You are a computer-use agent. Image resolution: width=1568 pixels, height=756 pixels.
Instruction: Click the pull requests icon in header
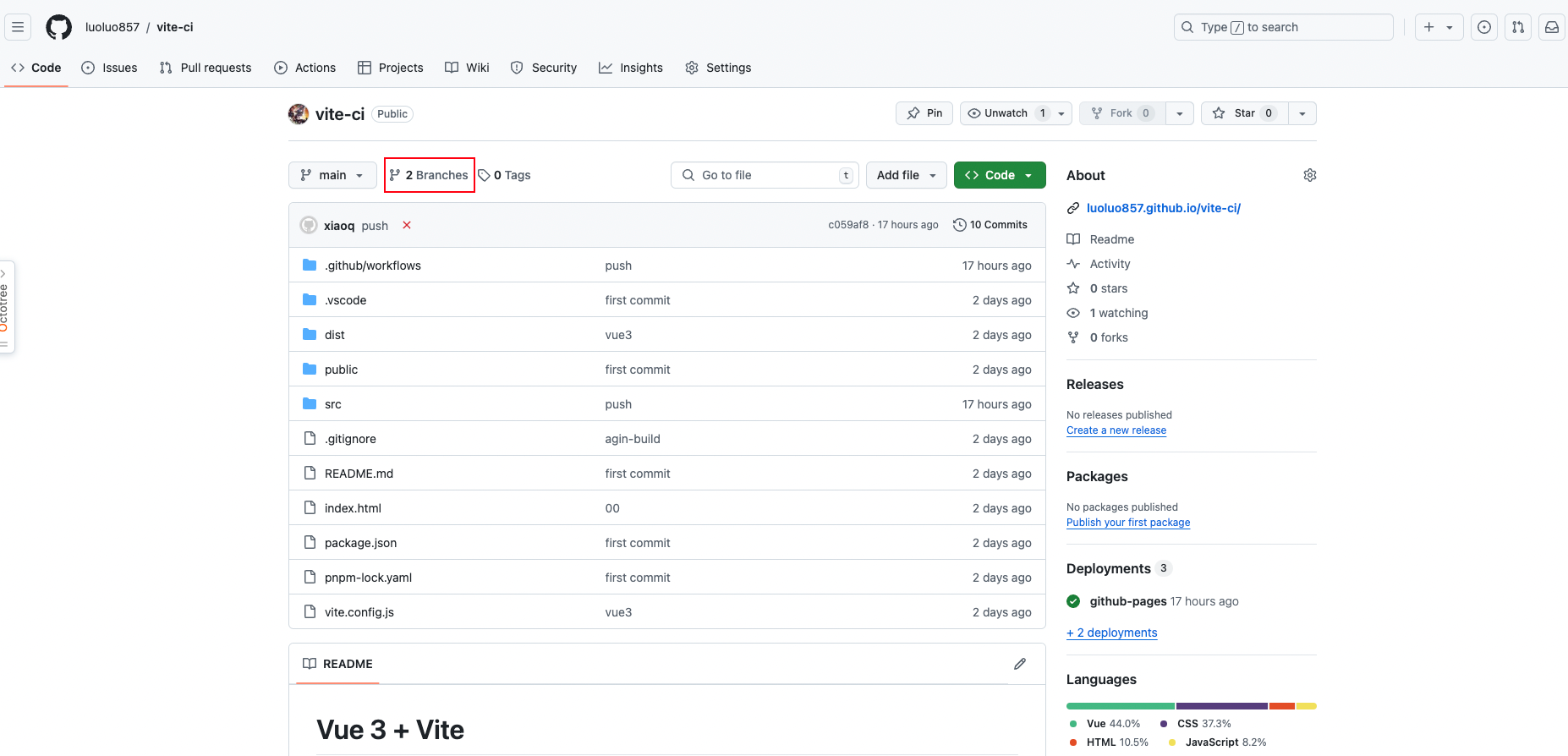[x=1518, y=27]
